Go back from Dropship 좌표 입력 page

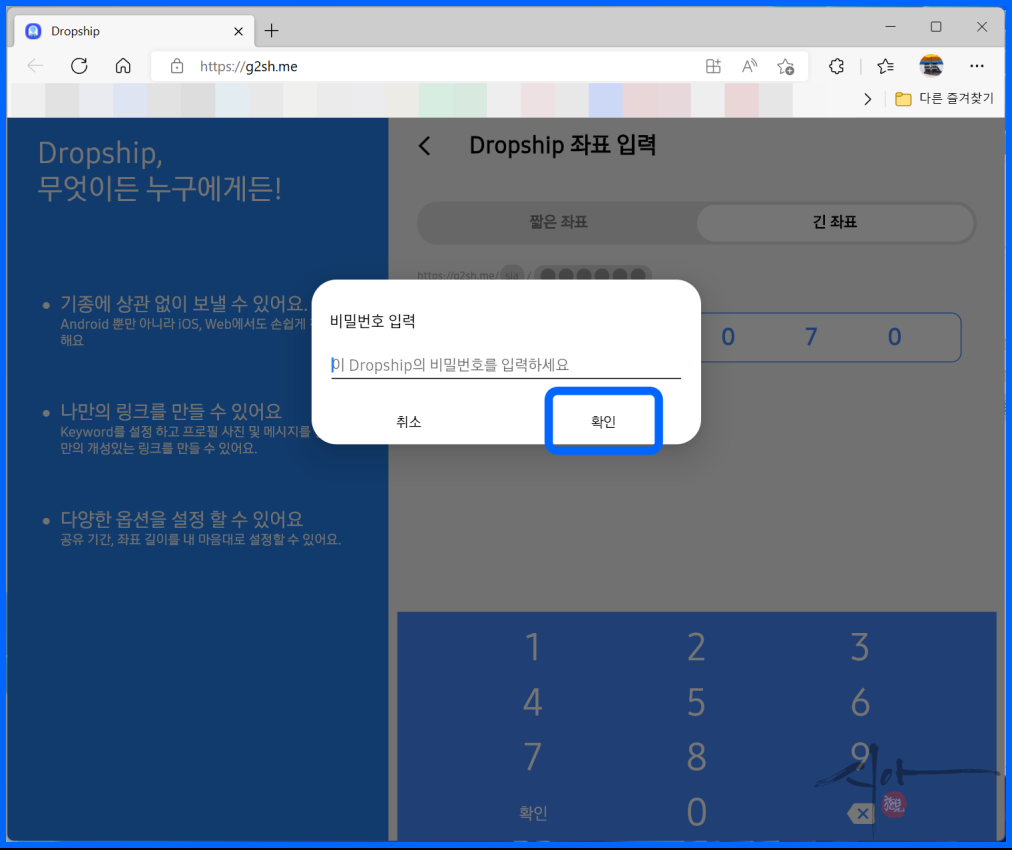tap(424, 146)
